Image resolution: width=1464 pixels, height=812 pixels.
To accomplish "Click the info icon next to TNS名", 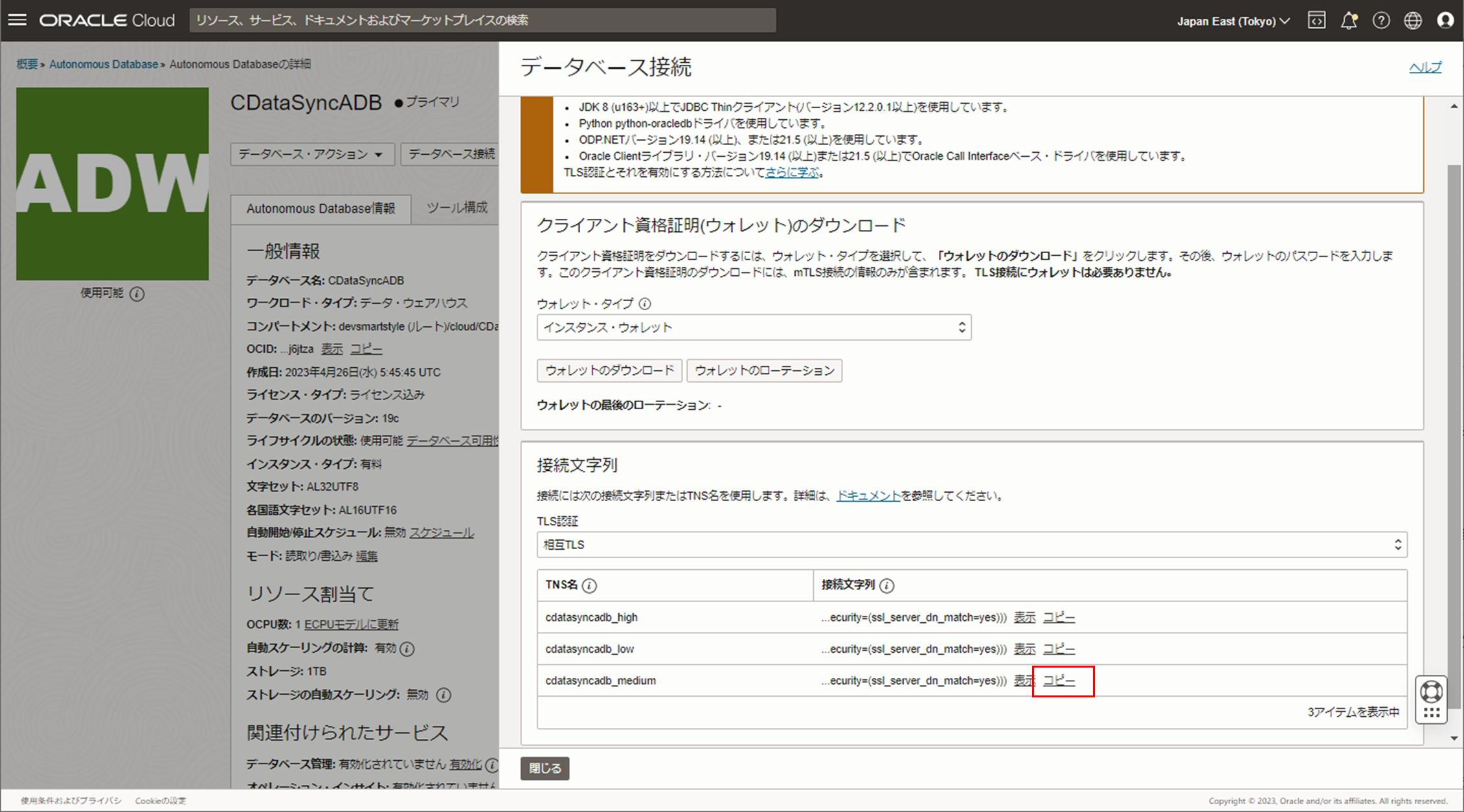I will 589,585.
